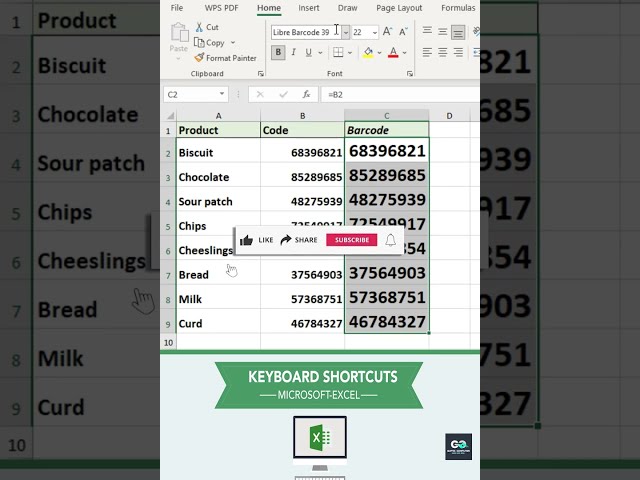Click the Paste clipboard icon
Image resolution: width=640 pixels, height=480 pixels.
tap(179, 33)
